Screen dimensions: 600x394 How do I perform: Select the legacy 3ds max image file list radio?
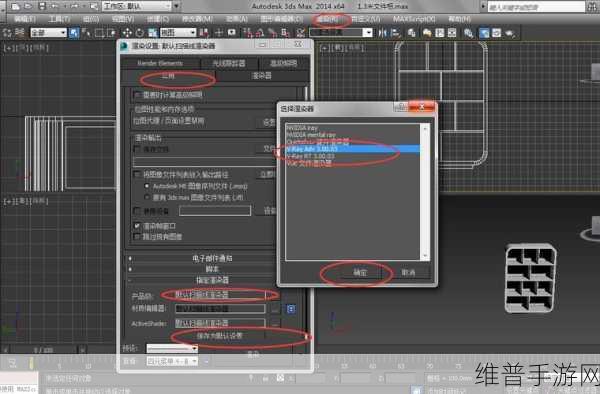[147, 197]
